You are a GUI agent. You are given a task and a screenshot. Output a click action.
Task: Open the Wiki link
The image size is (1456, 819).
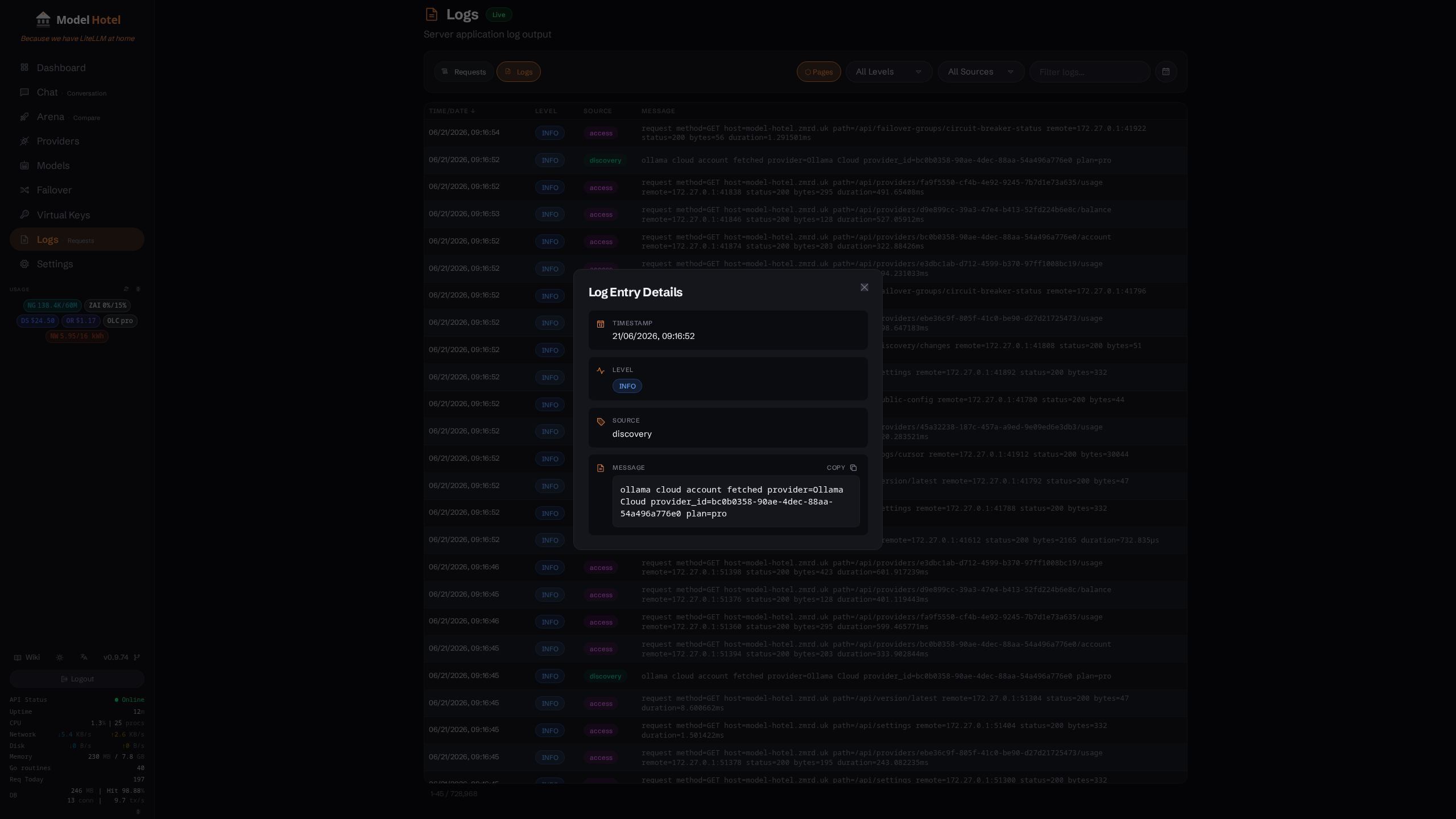tap(27, 657)
